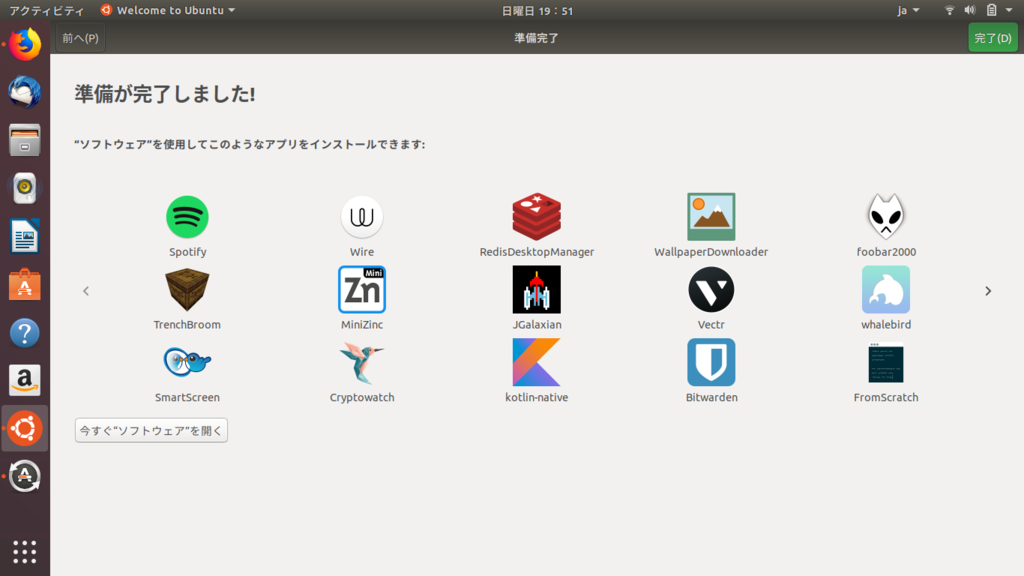The width and height of the screenshot is (1024, 576).
Task: Click the Wi-Fi status icon
Action: click(x=950, y=10)
